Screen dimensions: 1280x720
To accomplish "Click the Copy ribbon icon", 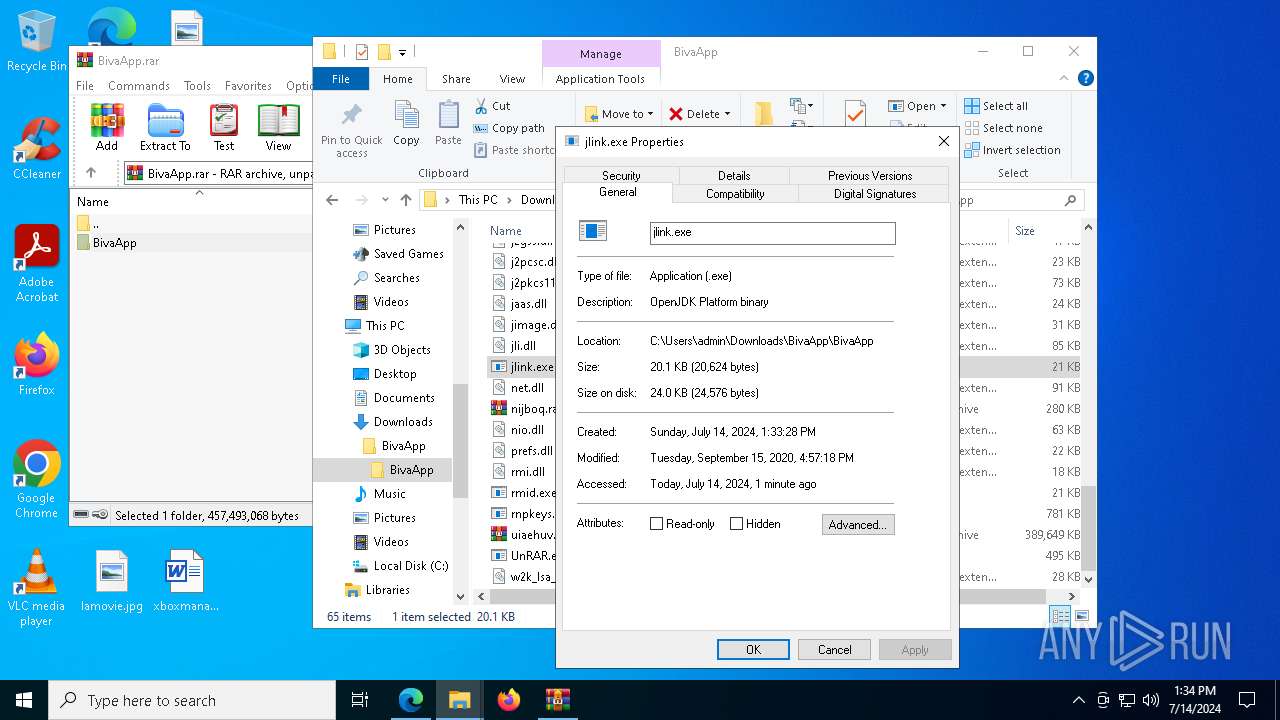I will (x=406, y=124).
